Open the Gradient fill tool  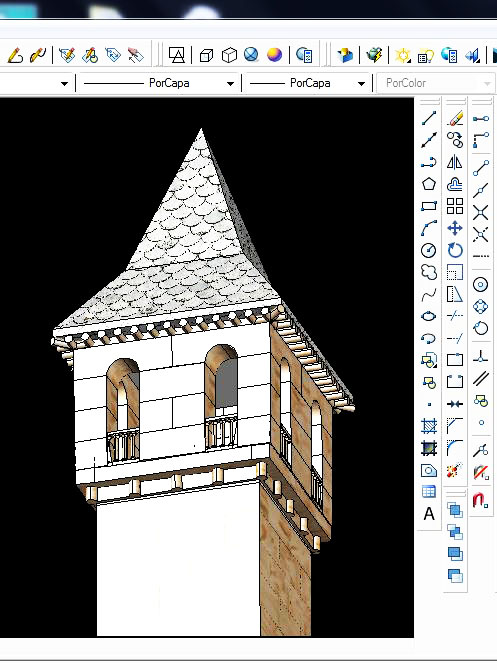pyautogui.click(x=429, y=448)
